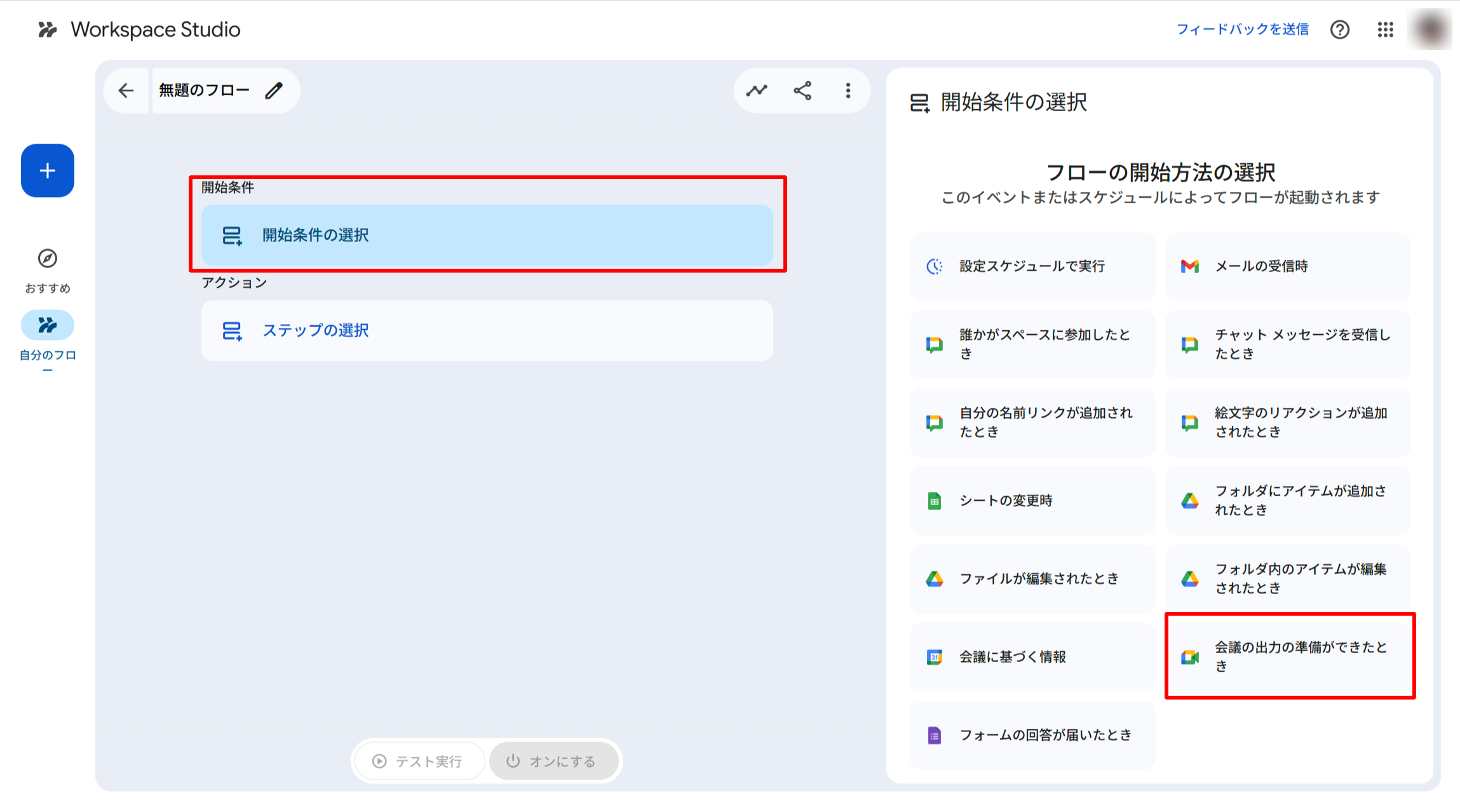The height and width of the screenshot is (812, 1460).
Task: Open the Google apps grid icon
Action: pyautogui.click(x=1386, y=30)
